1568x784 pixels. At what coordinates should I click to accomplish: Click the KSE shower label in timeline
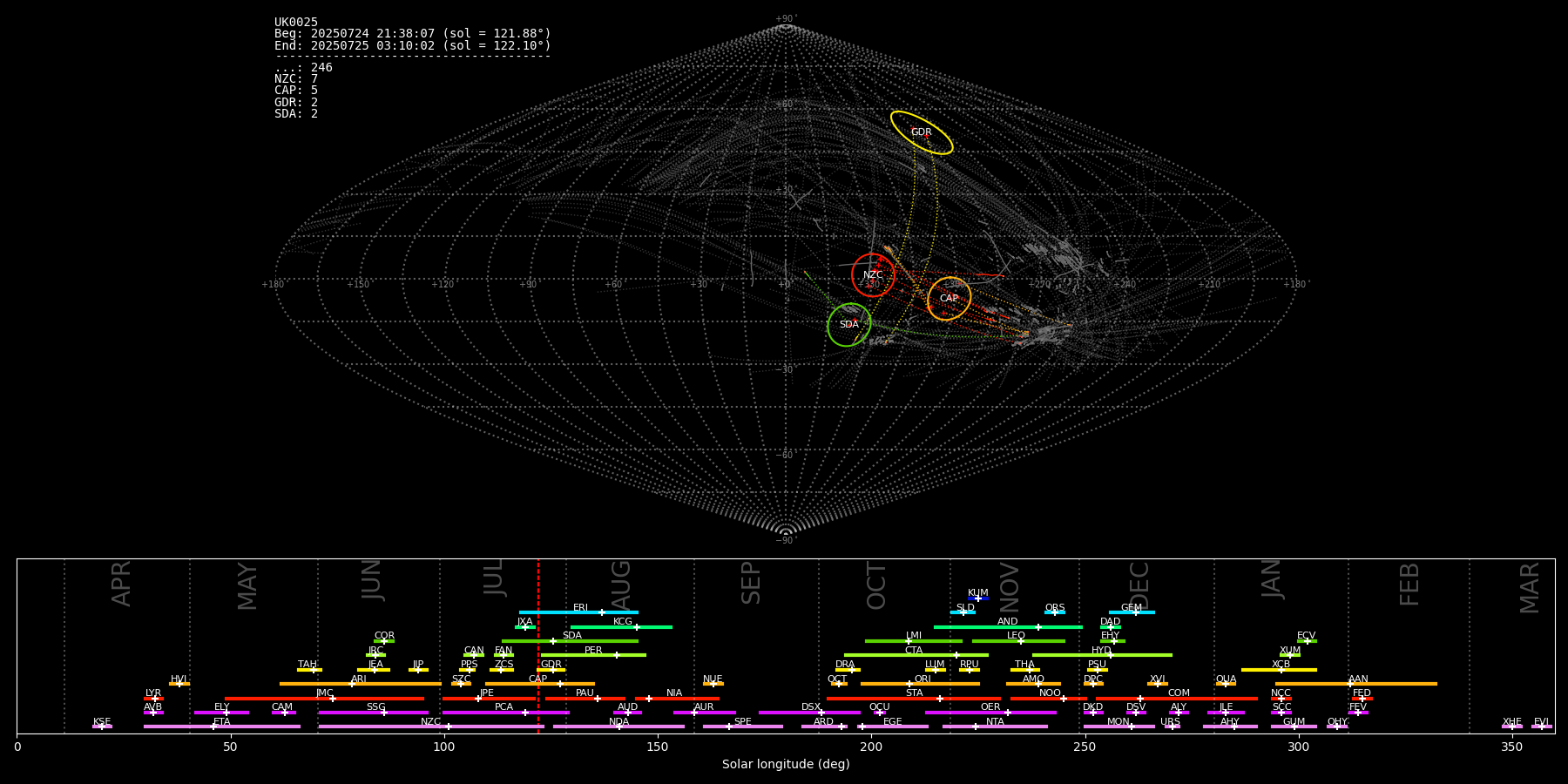pyautogui.click(x=102, y=722)
